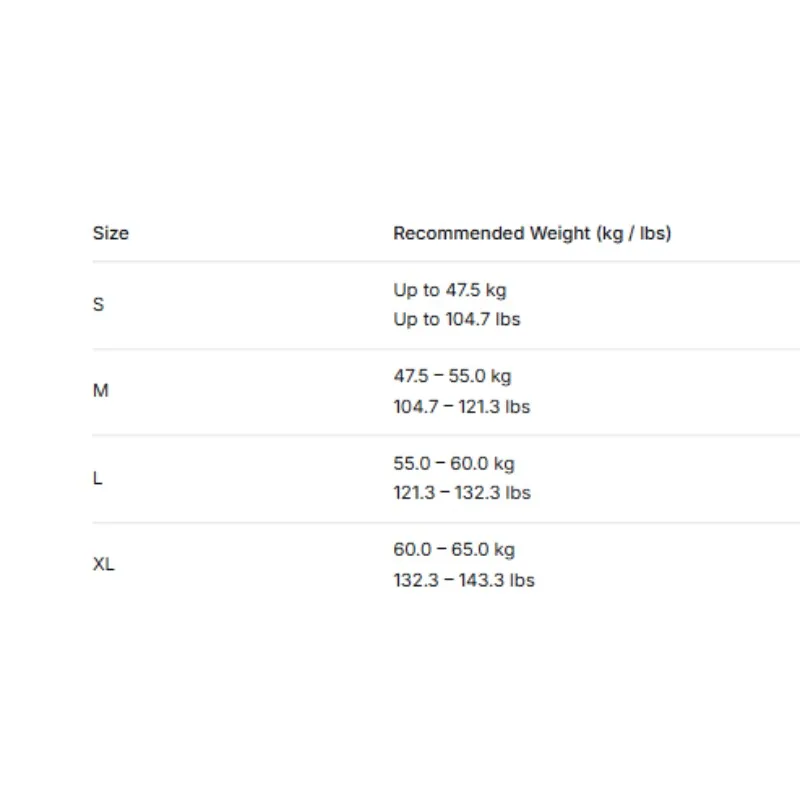800x800 pixels.
Task: Select the 'Up to 47.5 kg' text
Action: click(x=449, y=290)
